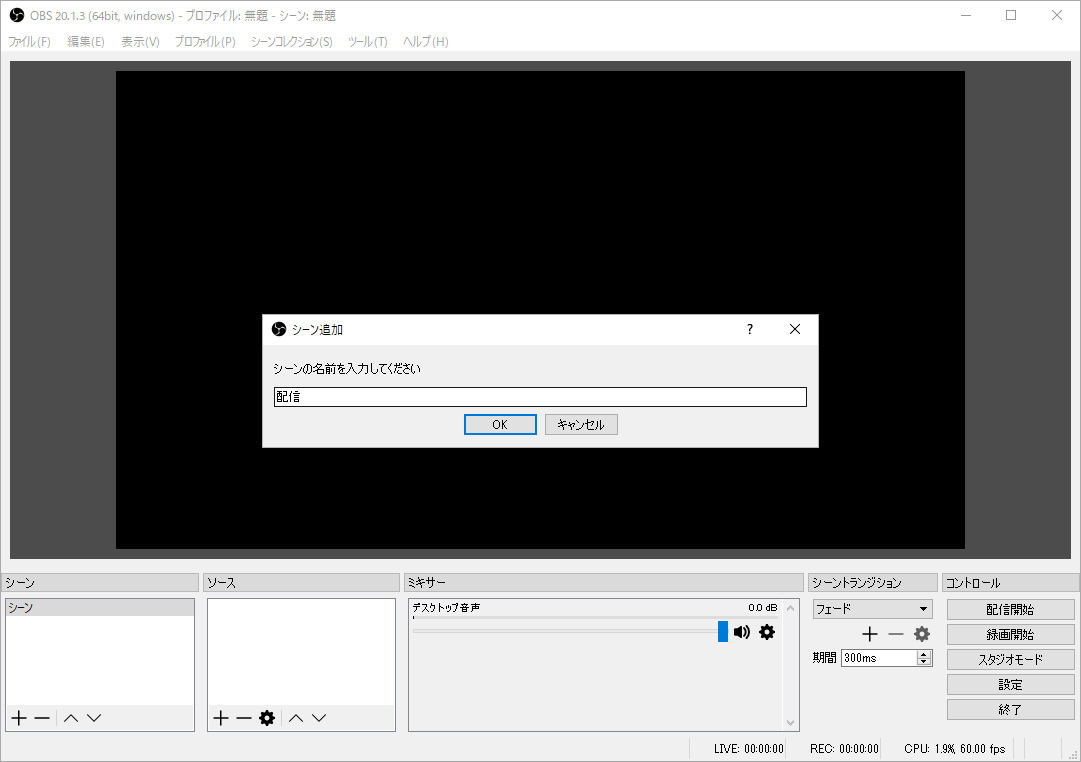The width and height of the screenshot is (1081, 762).
Task: Click LIVE: 00:00:00 status text
Action: tap(749, 748)
